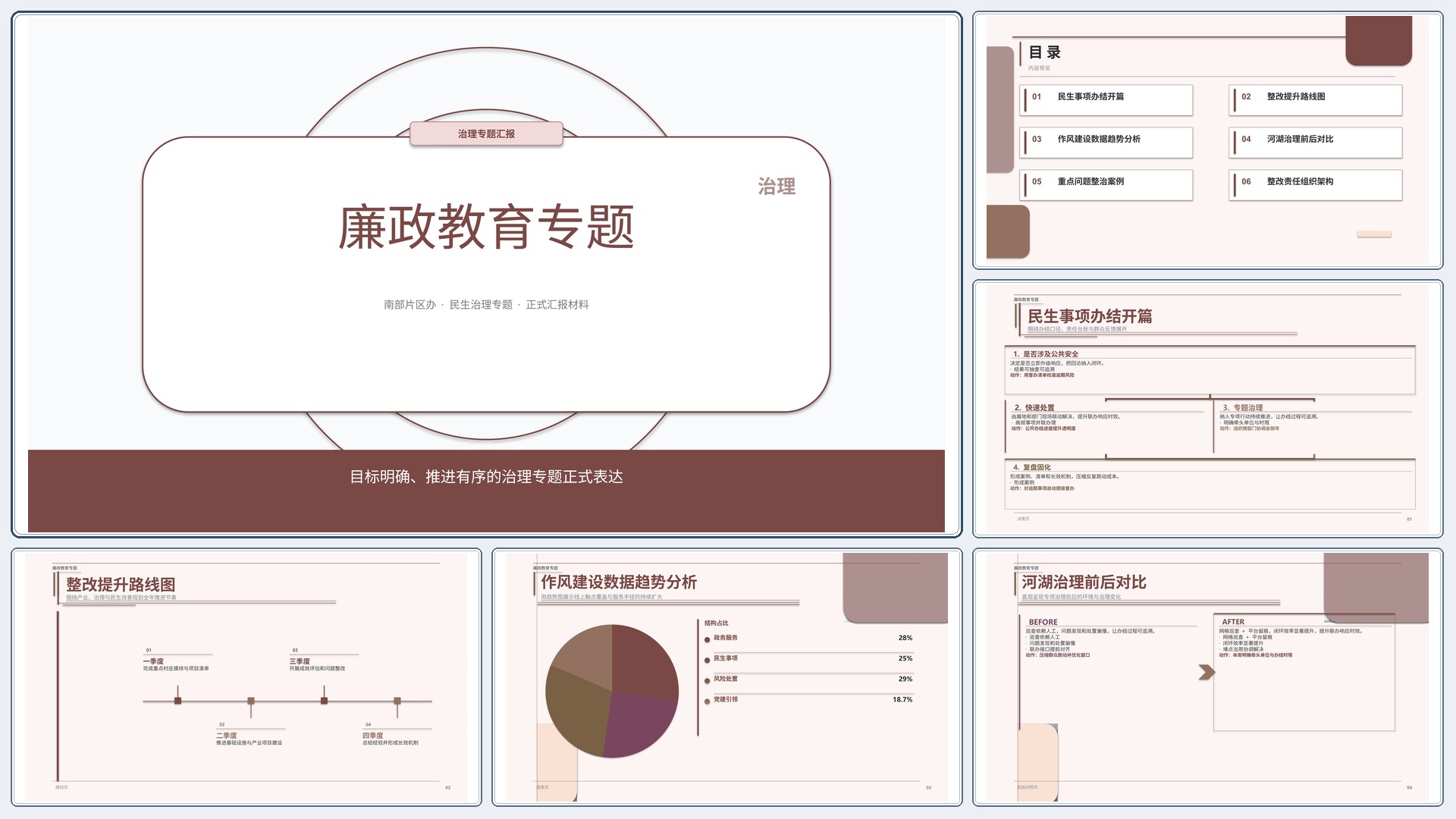This screenshot has height=819, width=1456.
Task: Click the 结构占比 legend heading
Action: (x=716, y=623)
